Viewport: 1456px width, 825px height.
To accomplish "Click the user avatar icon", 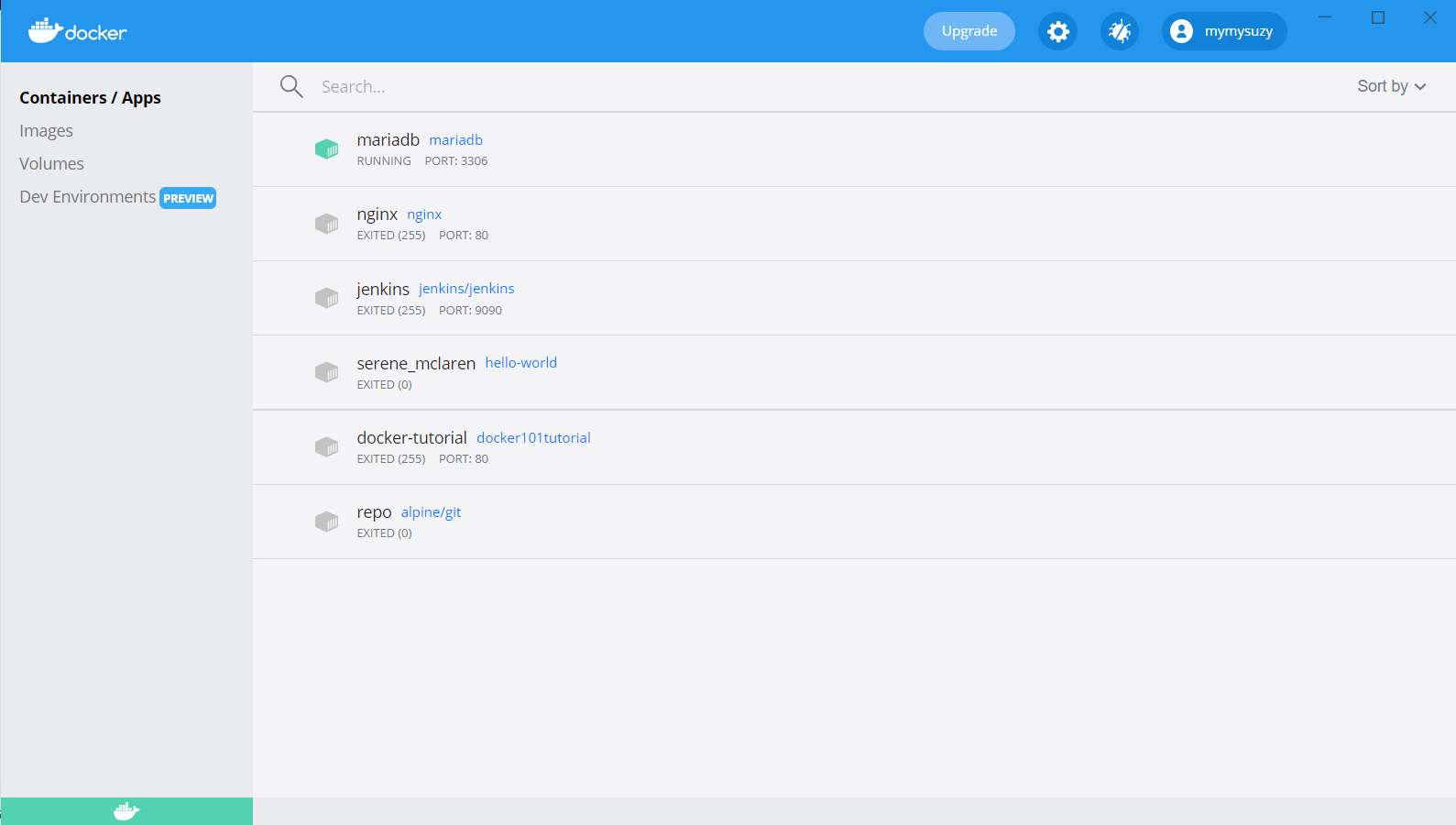I will coord(1182,31).
